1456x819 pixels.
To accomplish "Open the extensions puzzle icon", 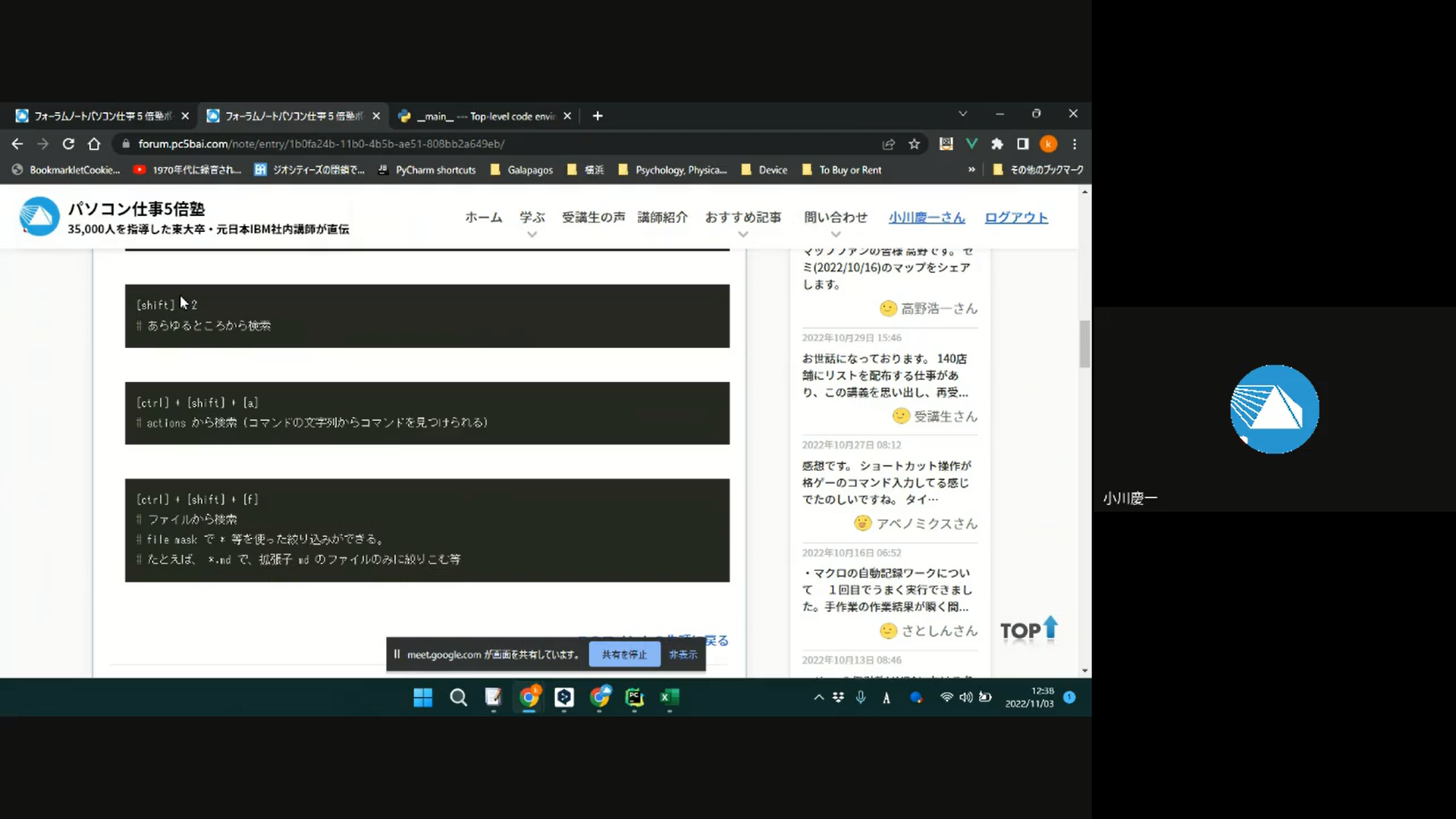I will (997, 144).
